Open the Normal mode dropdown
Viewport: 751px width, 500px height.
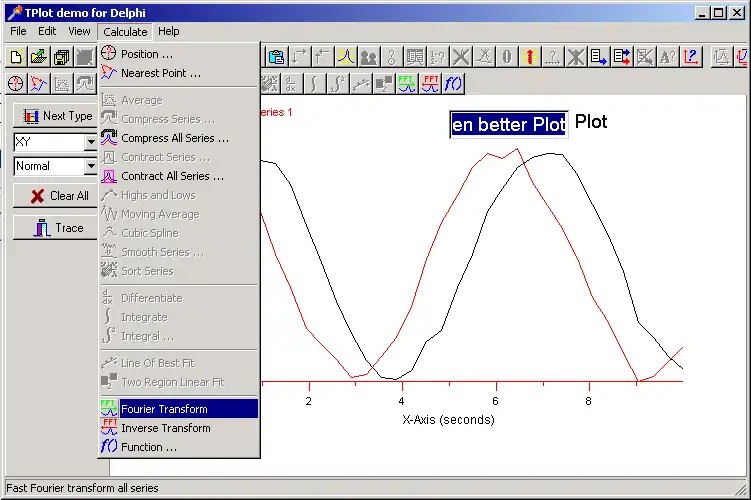point(91,166)
